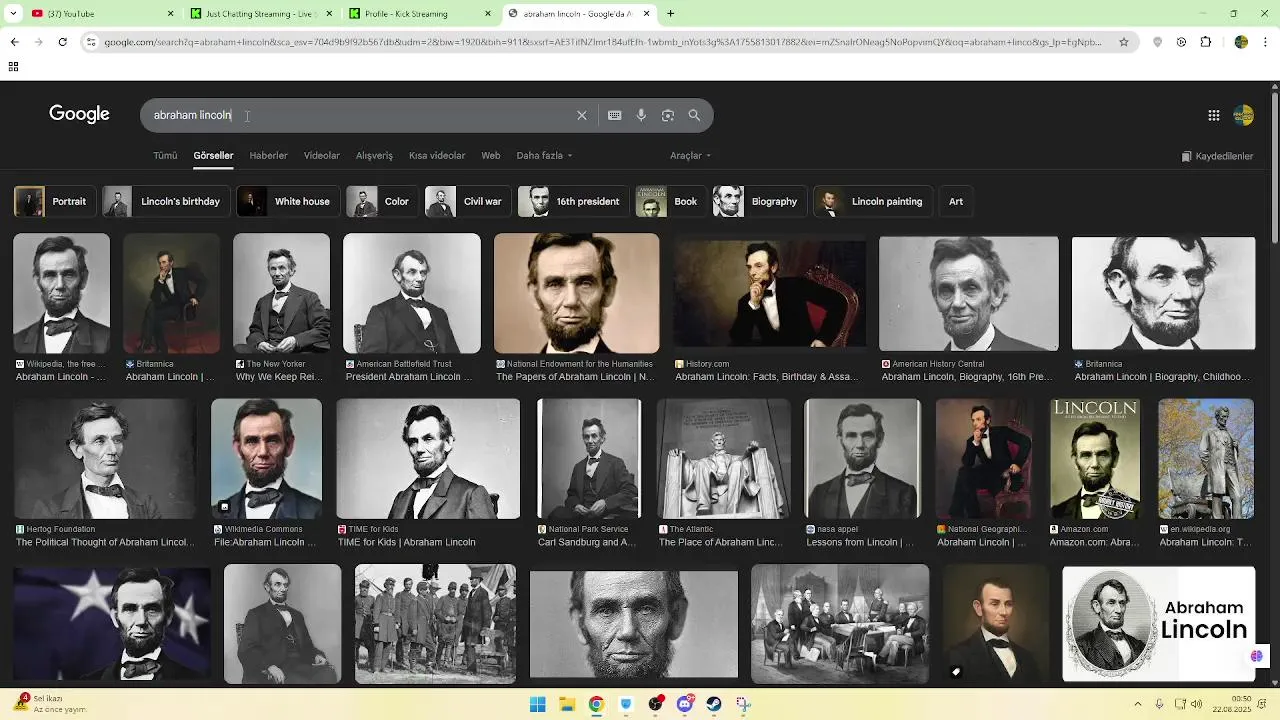
Task: Open Amazon.com LINCOLN book cover image
Action: pos(1095,459)
